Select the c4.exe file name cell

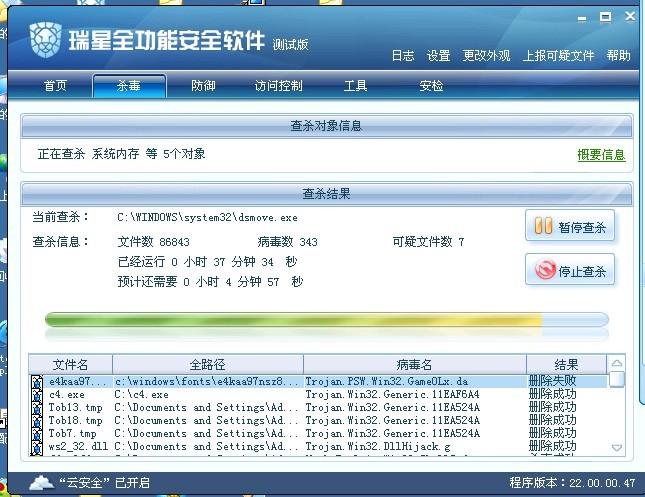tap(67, 395)
